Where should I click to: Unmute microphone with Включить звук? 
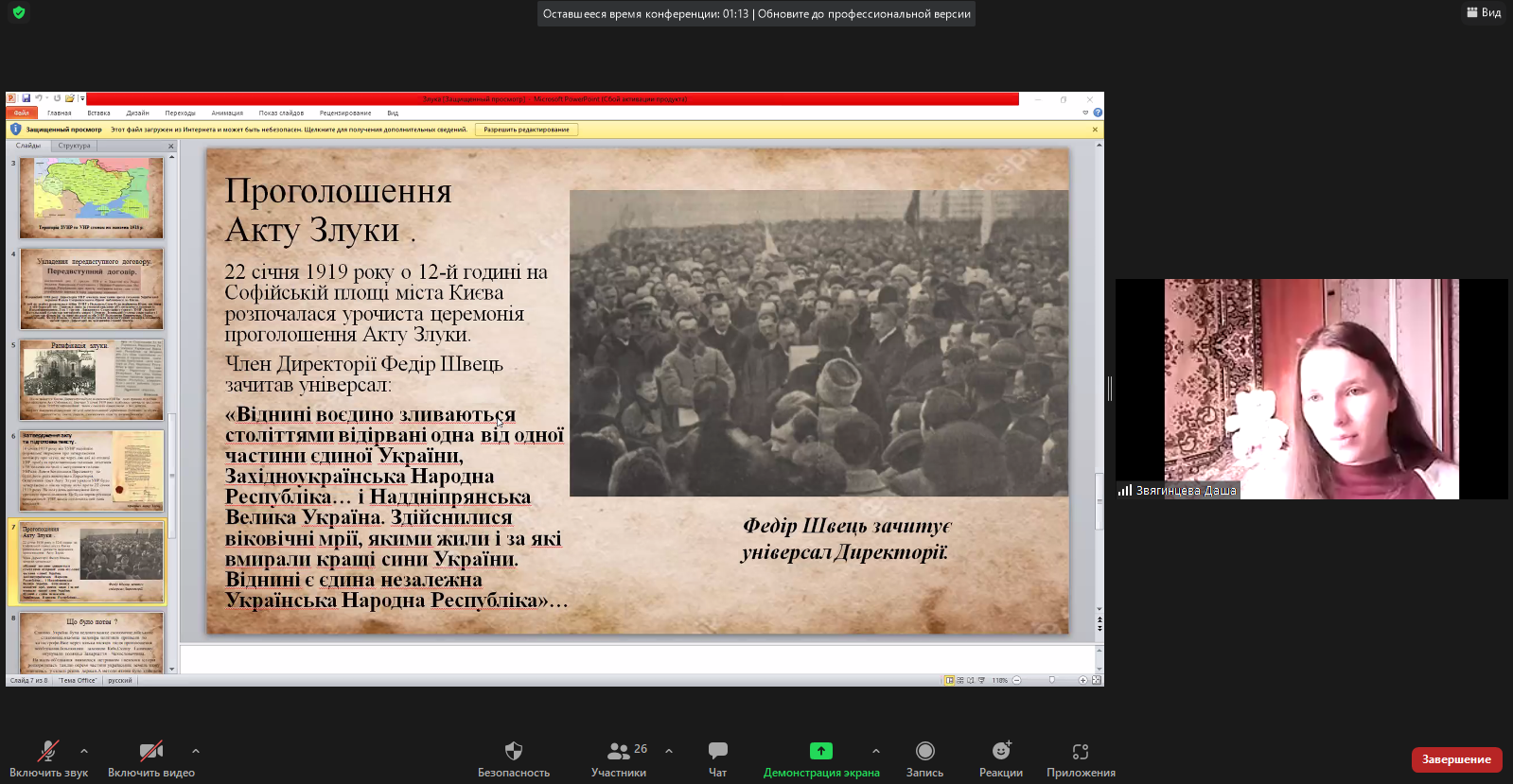point(48,751)
